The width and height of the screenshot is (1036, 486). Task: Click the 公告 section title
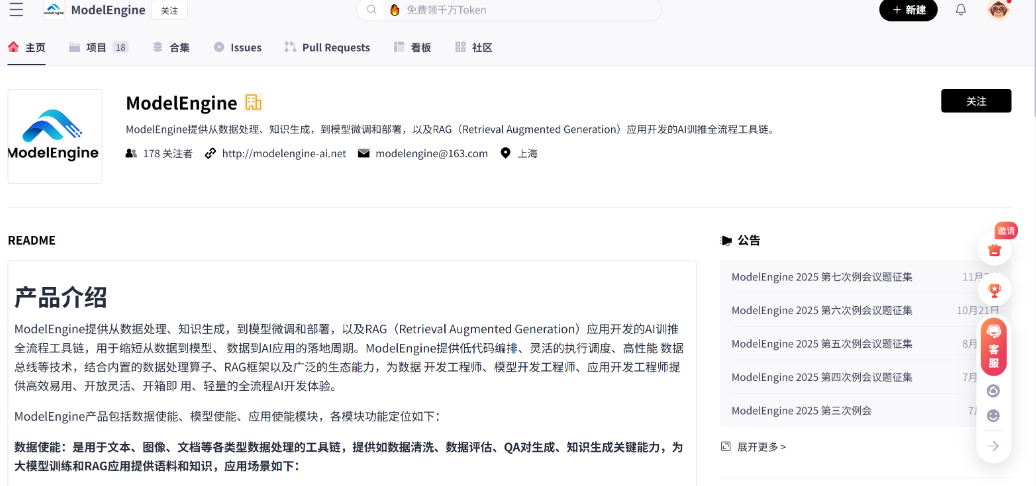[x=749, y=240]
